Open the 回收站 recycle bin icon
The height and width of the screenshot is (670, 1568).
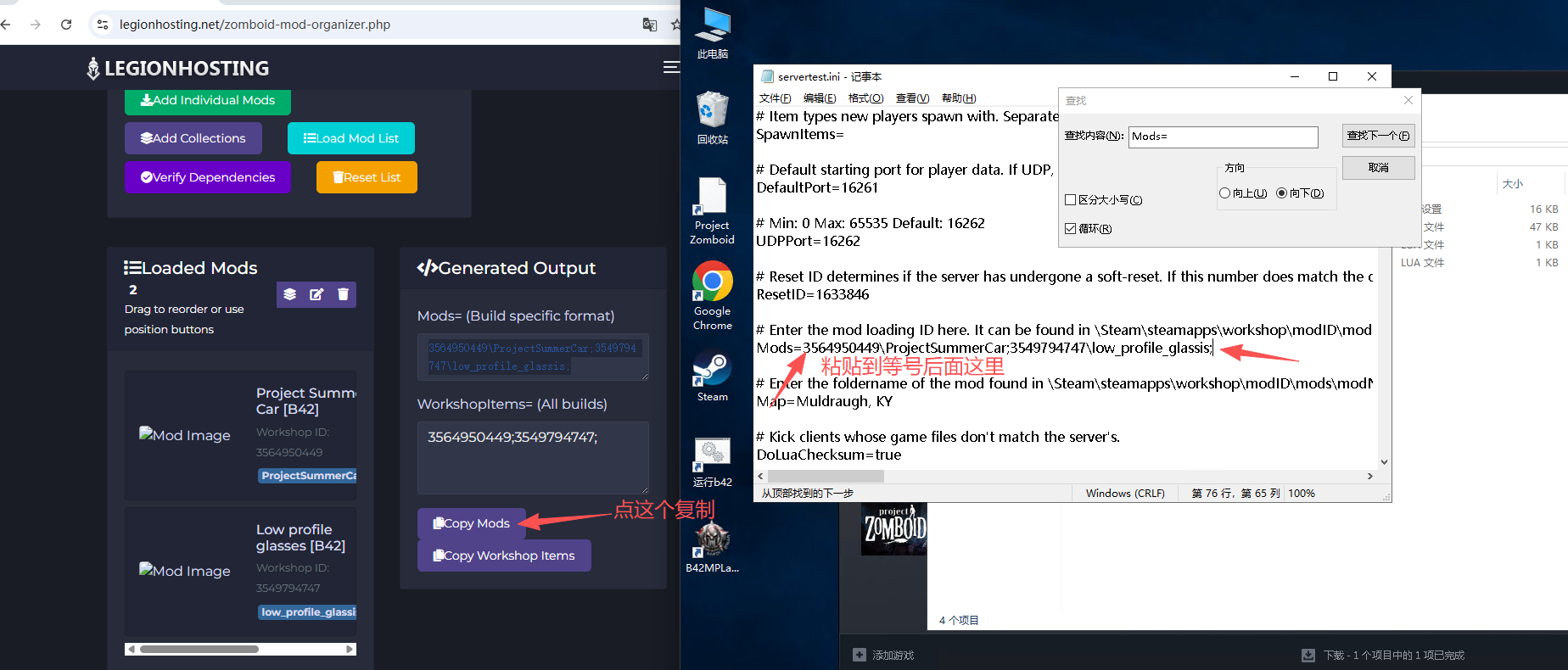(x=712, y=117)
